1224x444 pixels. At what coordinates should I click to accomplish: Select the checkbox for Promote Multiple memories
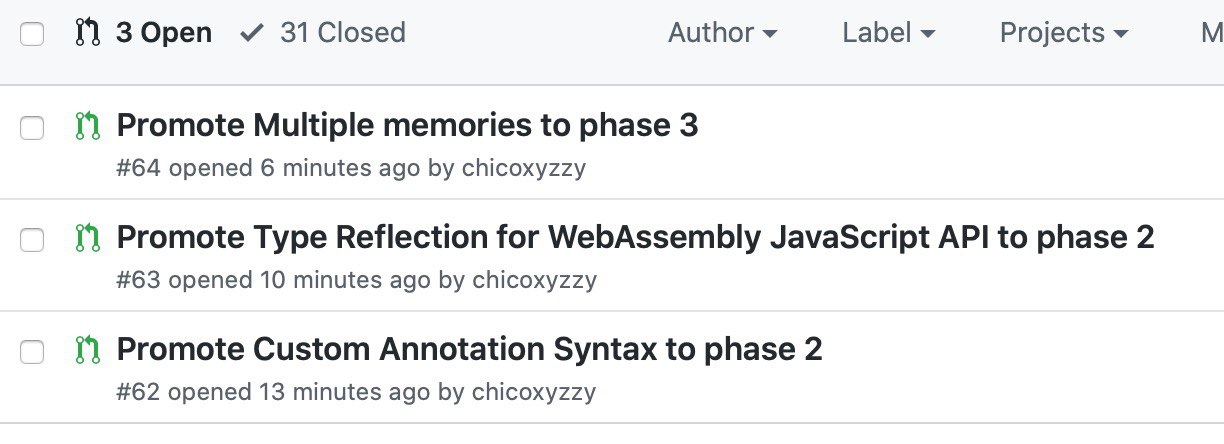pos(32,128)
